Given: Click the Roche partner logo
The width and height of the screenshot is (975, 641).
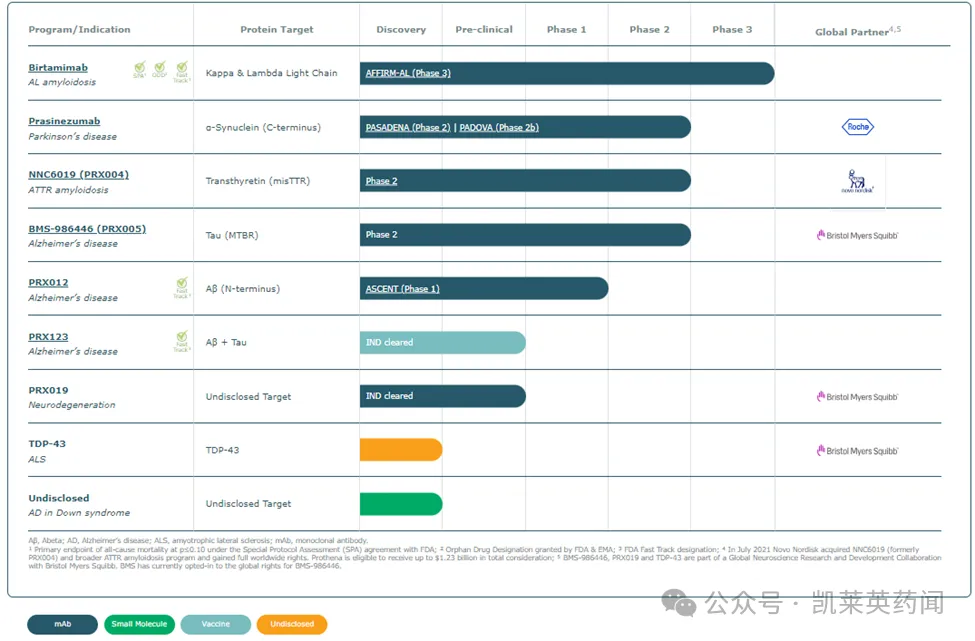Looking at the screenshot, I should pos(857,127).
